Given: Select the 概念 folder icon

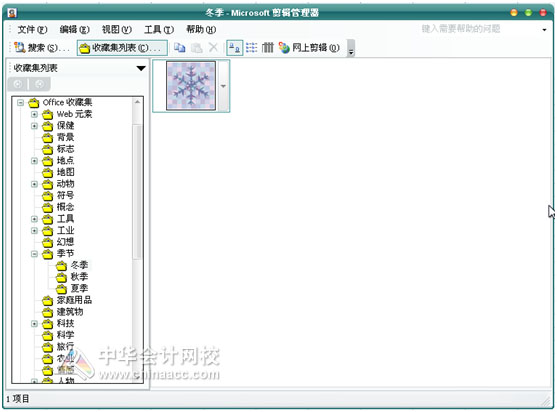Looking at the screenshot, I should (48, 207).
